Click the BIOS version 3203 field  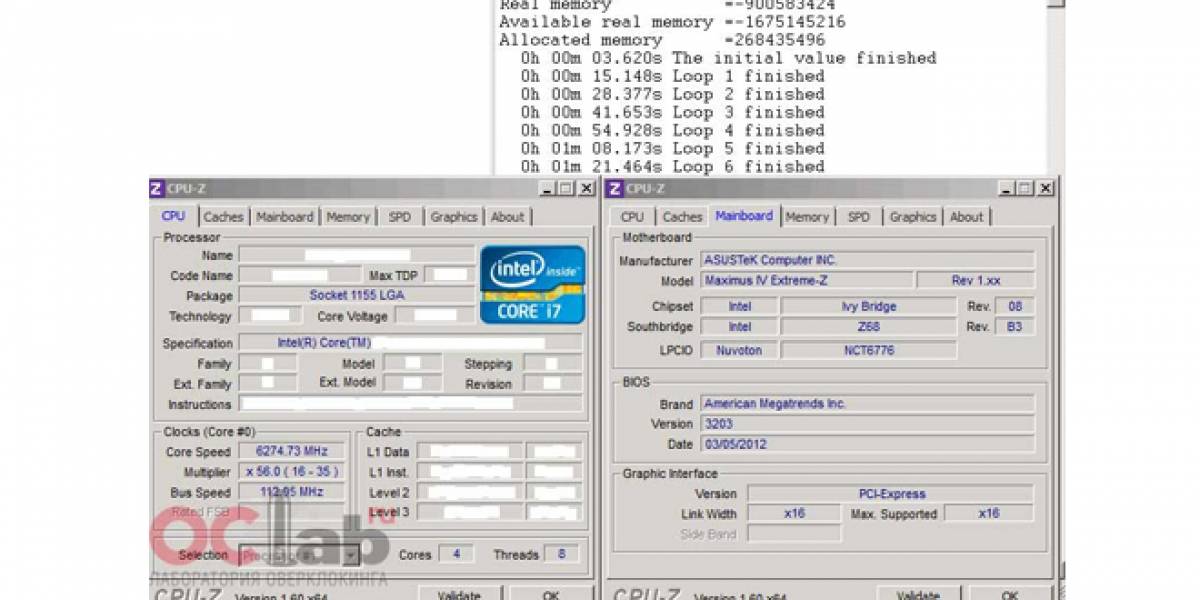(x=867, y=424)
